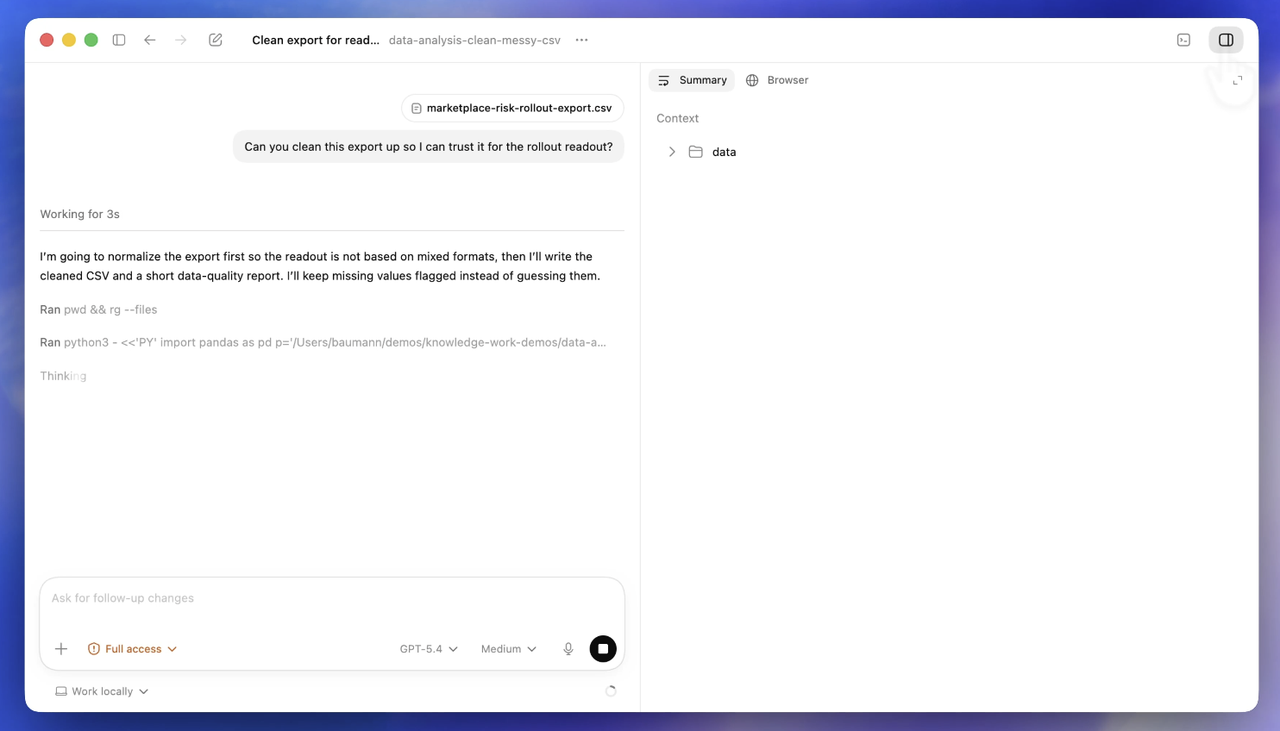Open the GPT-5.4 model dropdown
The image size is (1280, 731).
[429, 649]
